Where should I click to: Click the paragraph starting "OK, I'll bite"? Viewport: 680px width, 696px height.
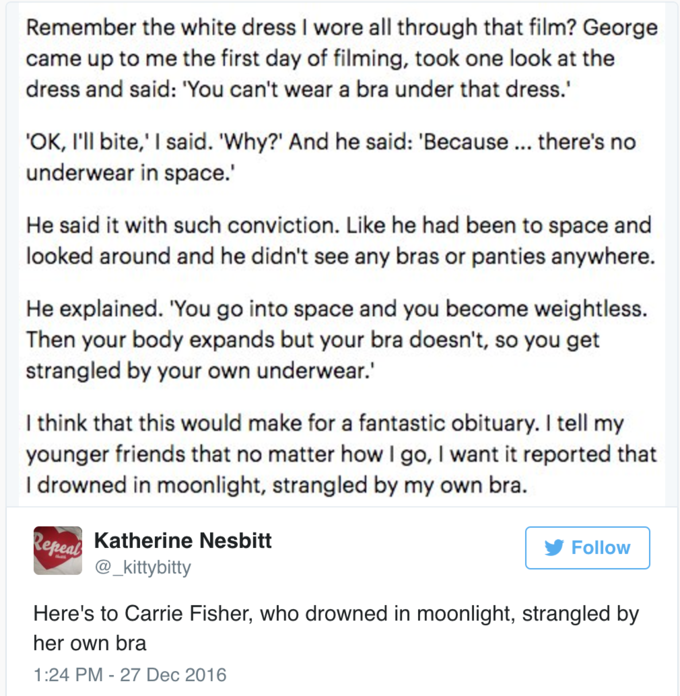click(x=331, y=157)
